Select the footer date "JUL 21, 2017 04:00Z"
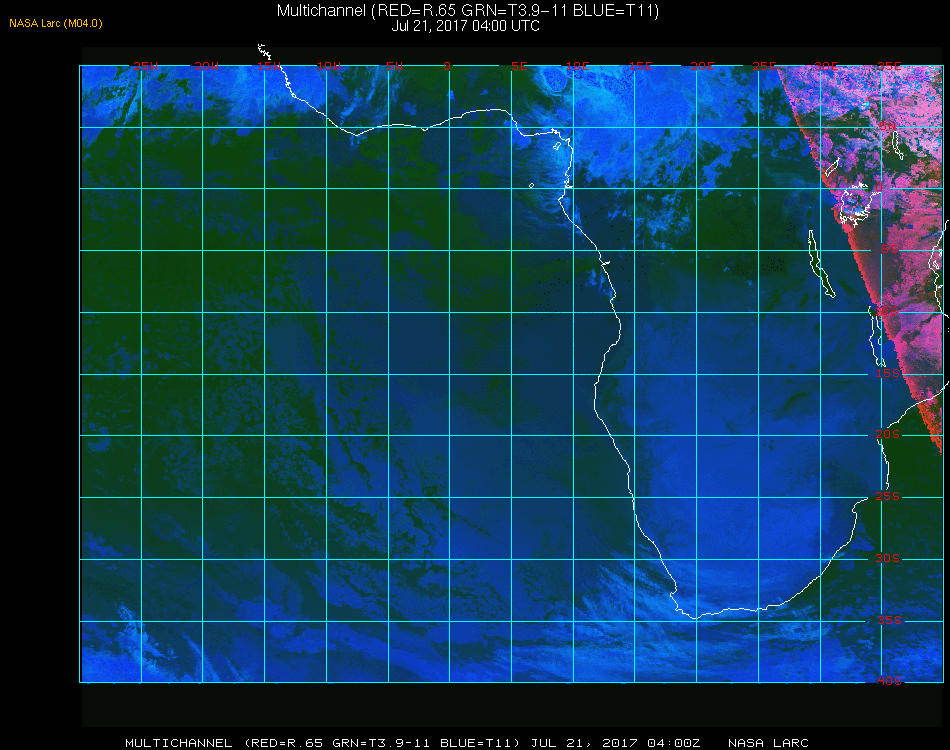Viewport: 950px width, 750px height. point(616,743)
